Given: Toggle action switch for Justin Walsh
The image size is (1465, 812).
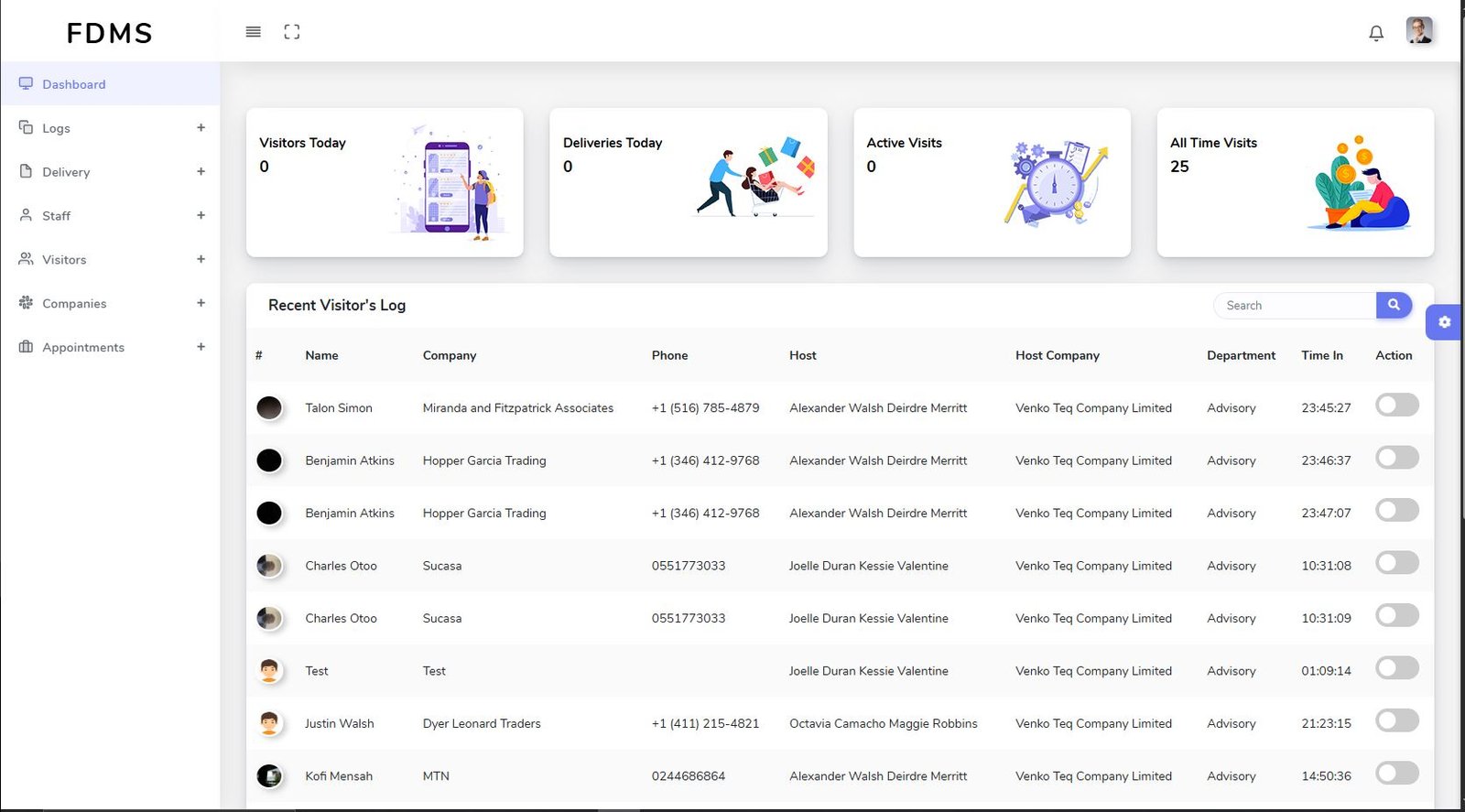Looking at the screenshot, I should (x=1397, y=720).
